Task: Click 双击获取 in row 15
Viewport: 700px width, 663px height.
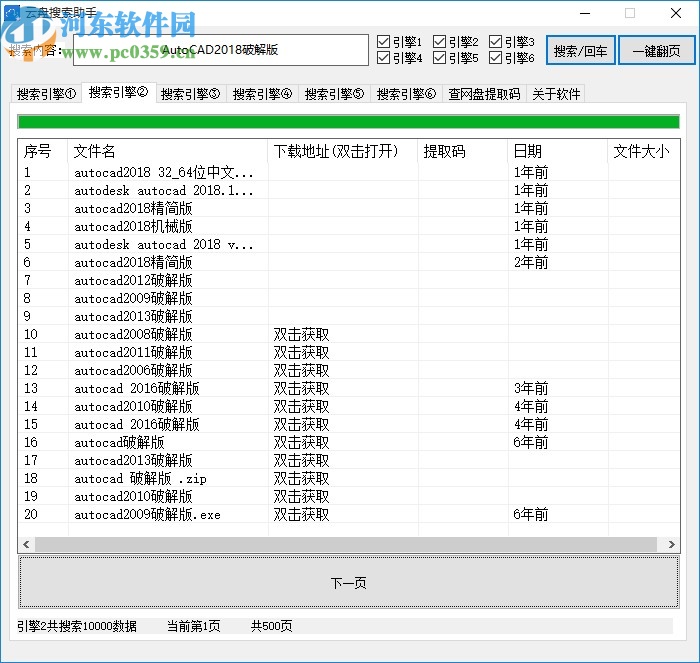Action: (x=301, y=425)
